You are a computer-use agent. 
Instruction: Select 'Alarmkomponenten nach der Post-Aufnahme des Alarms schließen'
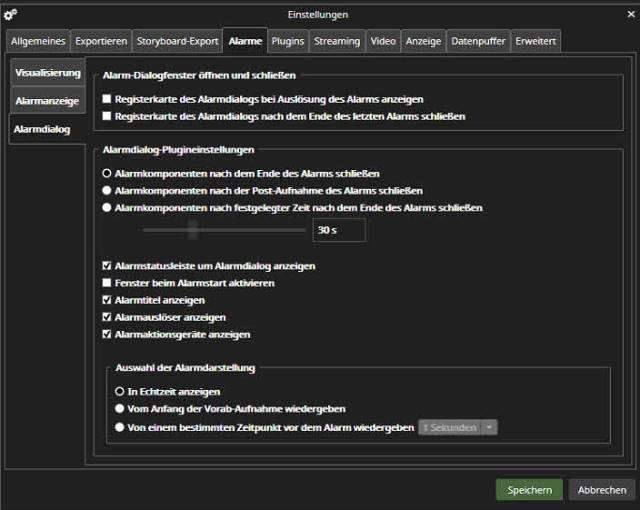[x=108, y=191]
